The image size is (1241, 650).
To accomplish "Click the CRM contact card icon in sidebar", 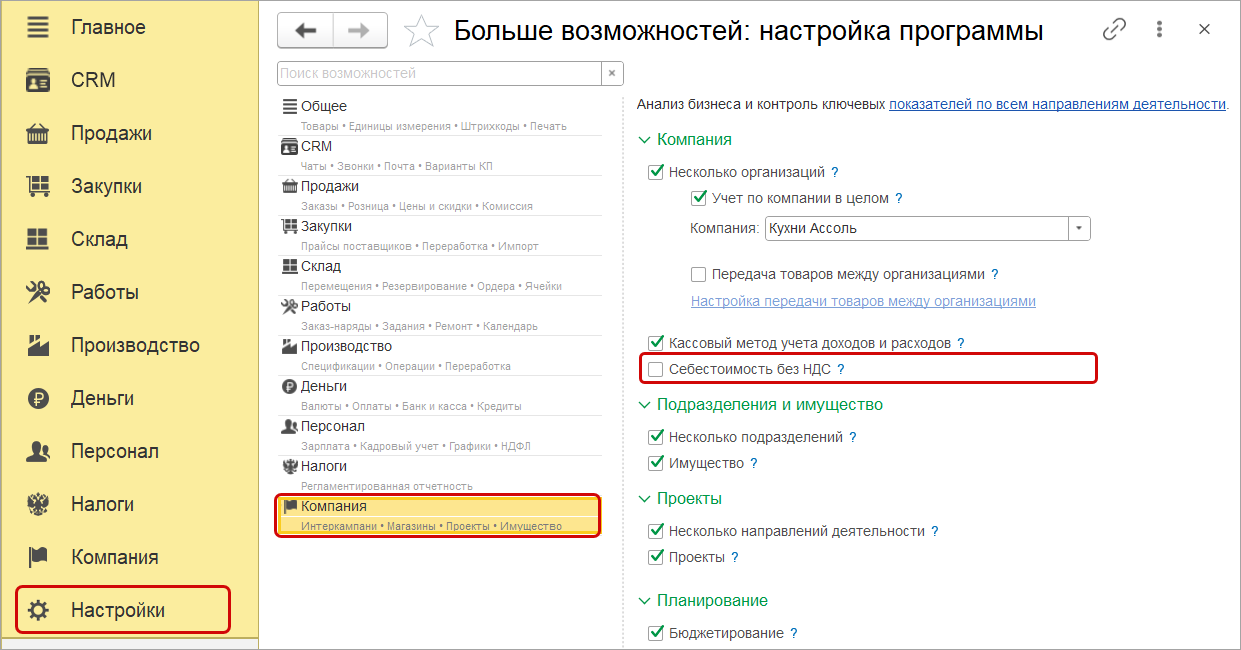I will click(x=38, y=80).
